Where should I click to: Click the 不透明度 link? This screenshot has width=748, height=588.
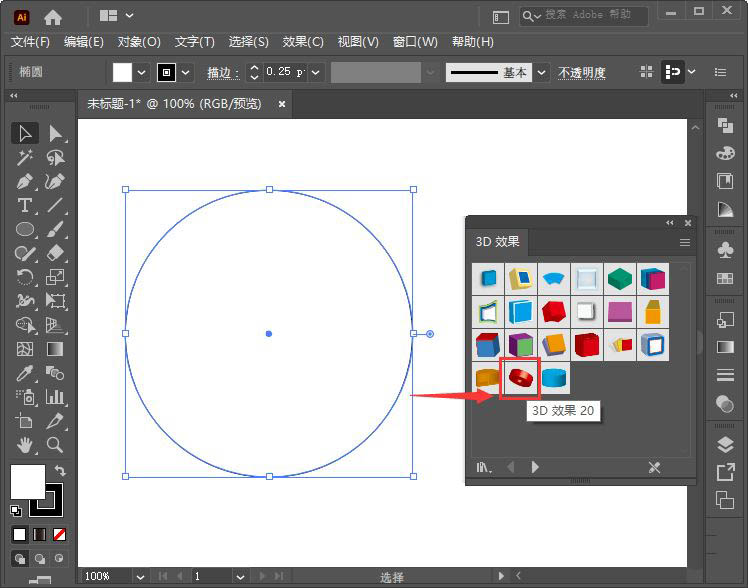(x=581, y=73)
